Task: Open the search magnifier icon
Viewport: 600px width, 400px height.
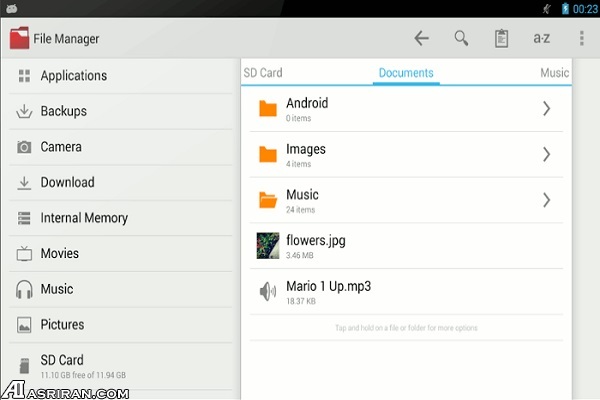Action: [x=461, y=39]
